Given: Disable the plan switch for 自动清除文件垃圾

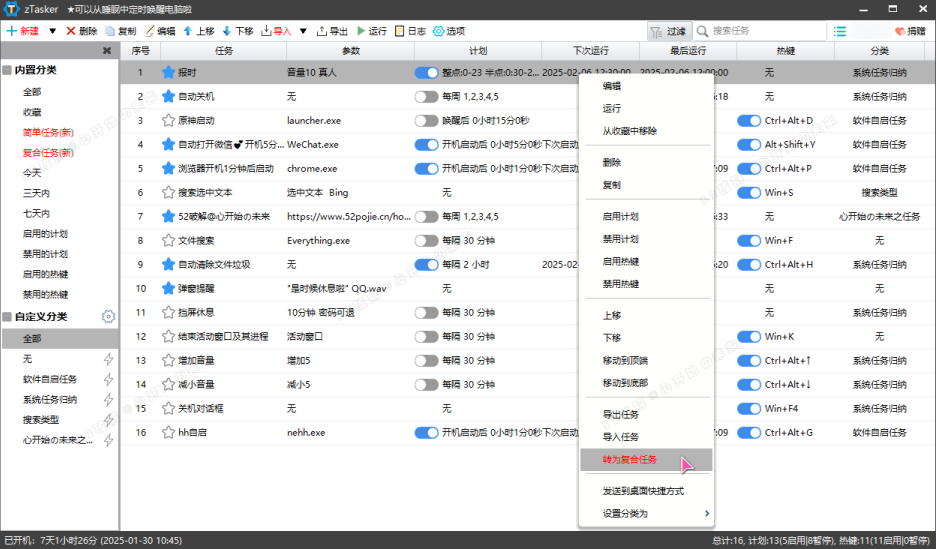Looking at the screenshot, I should click(426, 265).
